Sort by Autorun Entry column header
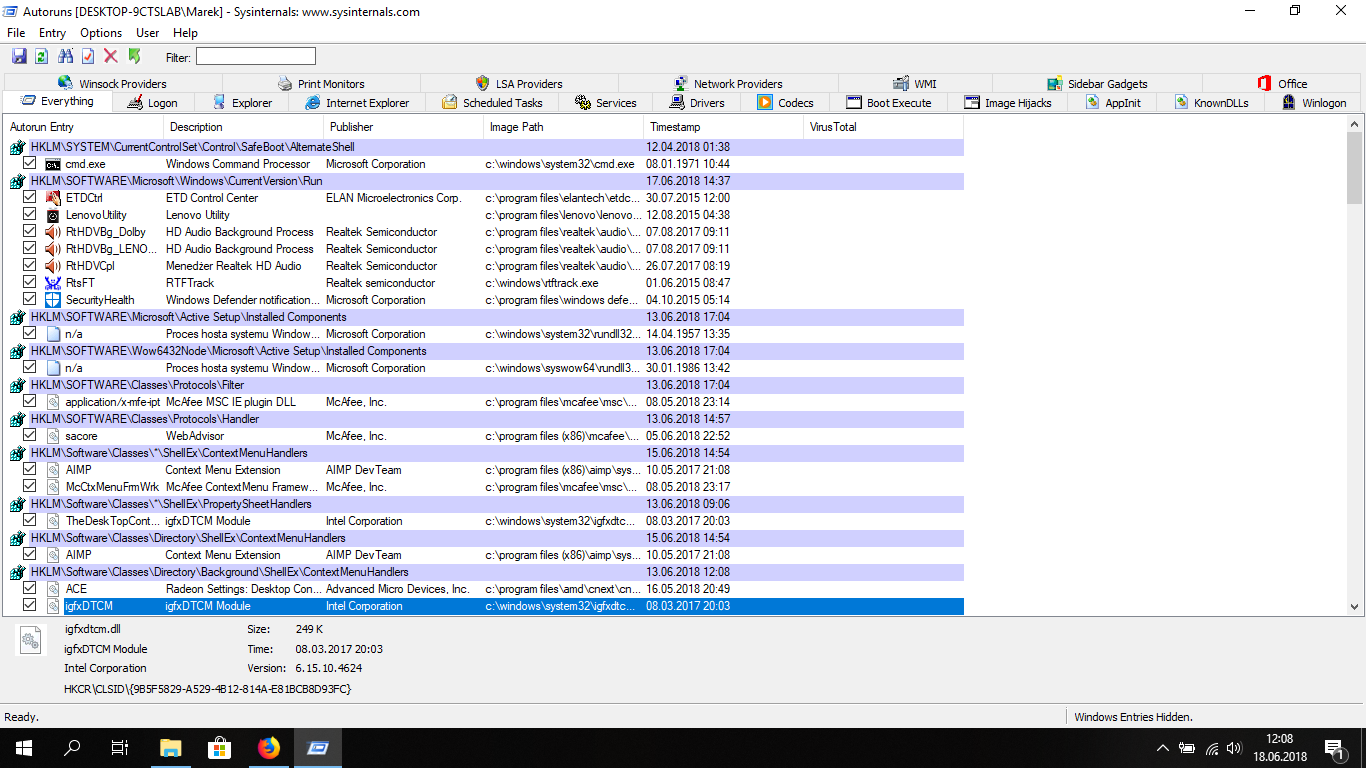Image resolution: width=1366 pixels, height=768 pixels. click(84, 127)
